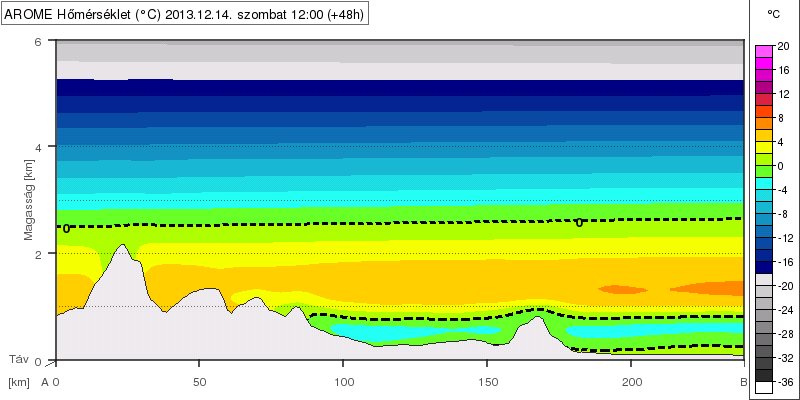The width and height of the screenshot is (800, 400).
Task: Click the 200 km distance axis tick label
Action: (x=632, y=383)
